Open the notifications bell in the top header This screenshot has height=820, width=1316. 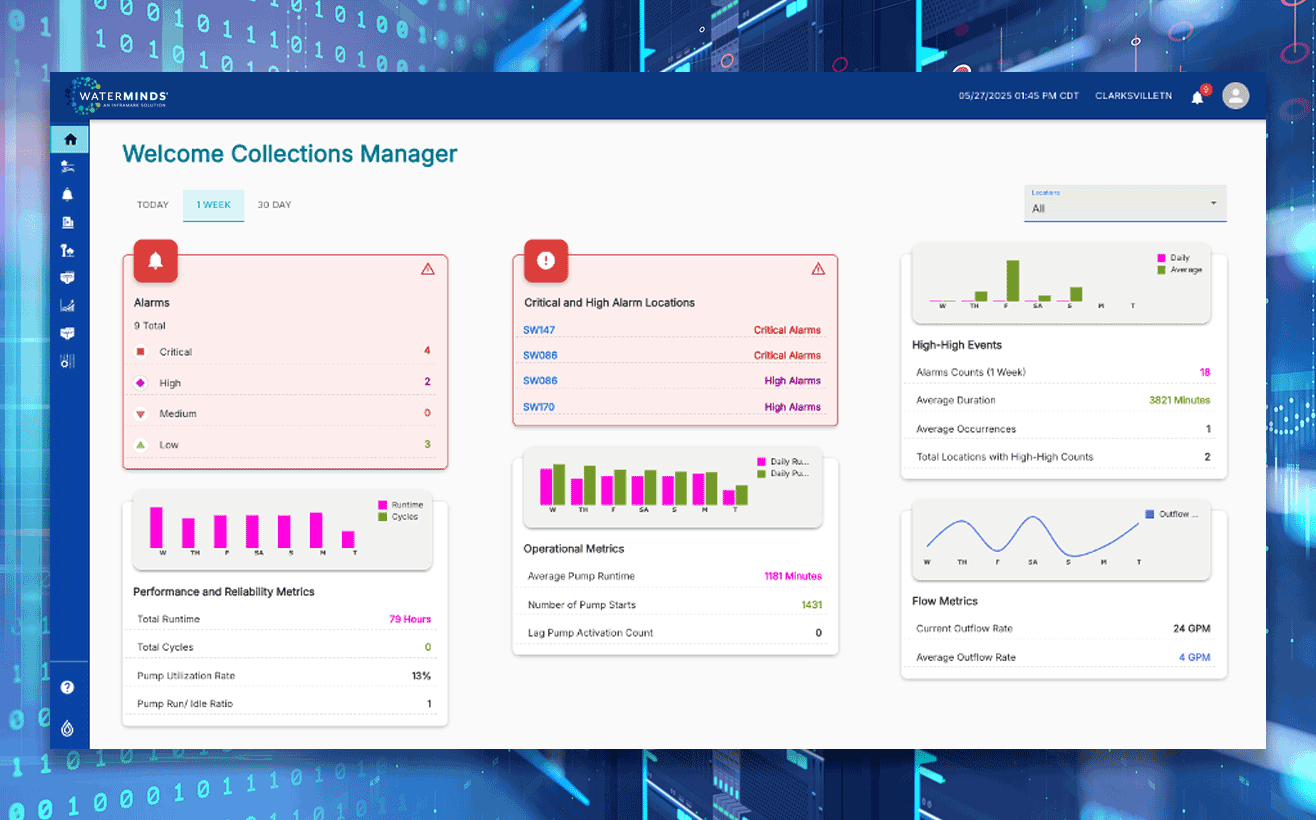1197,97
